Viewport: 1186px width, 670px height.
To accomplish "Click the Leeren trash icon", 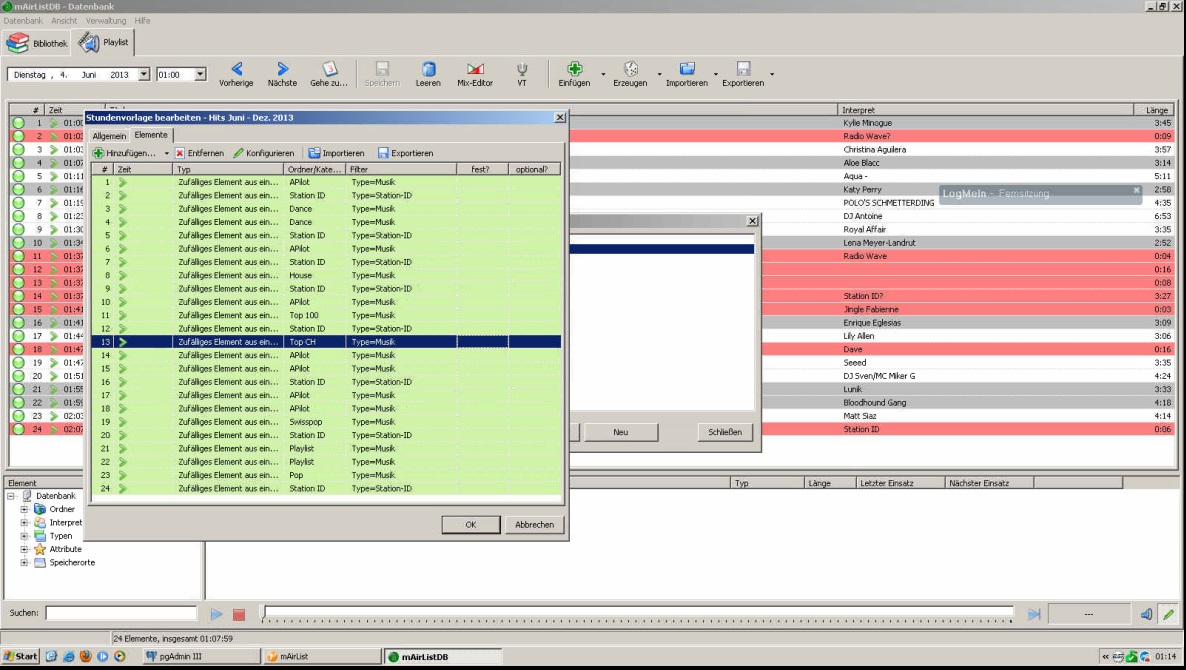I will tap(428, 69).
